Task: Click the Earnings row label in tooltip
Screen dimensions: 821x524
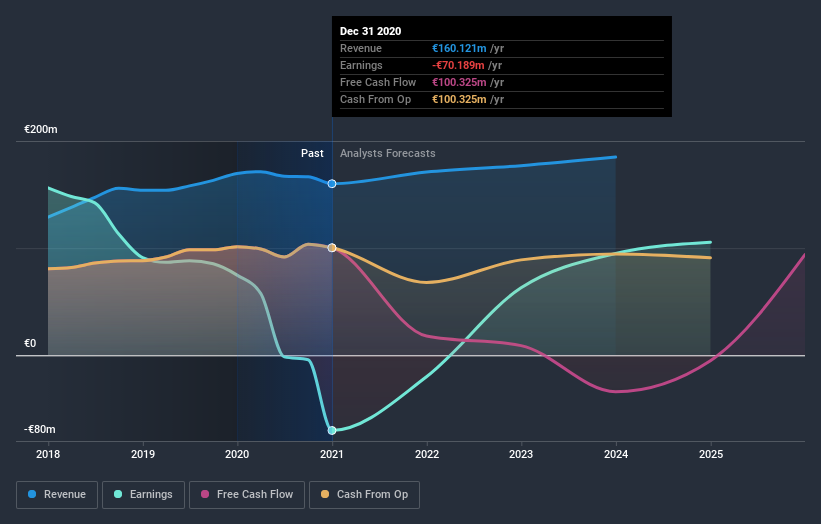Action: coord(361,65)
